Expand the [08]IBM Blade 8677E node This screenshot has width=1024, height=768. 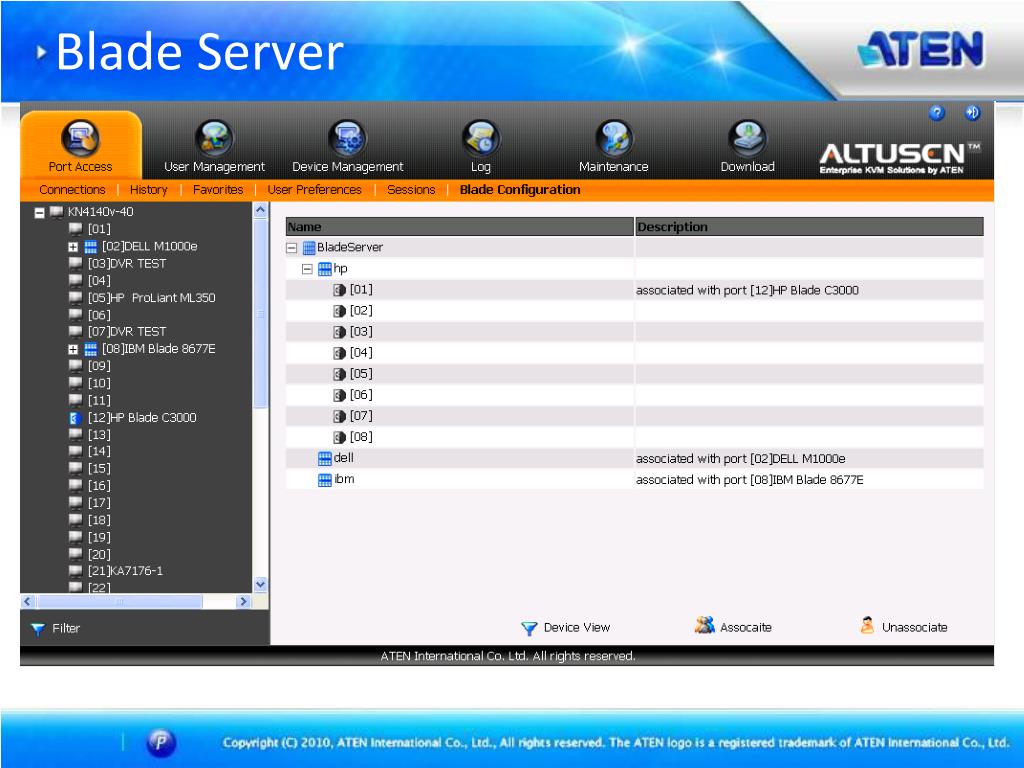point(73,349)
